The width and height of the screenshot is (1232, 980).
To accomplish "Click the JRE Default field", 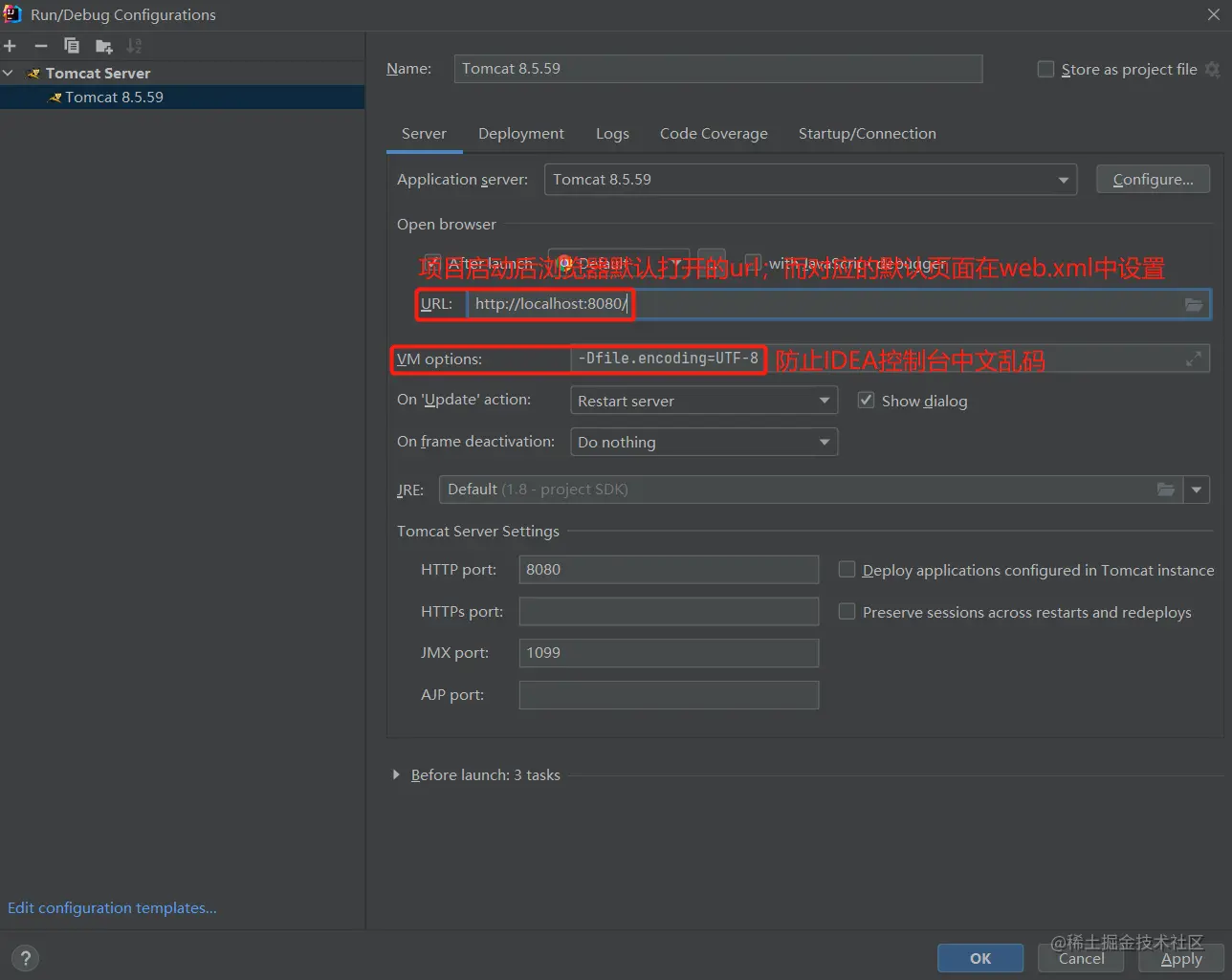I will pos(811,490).
